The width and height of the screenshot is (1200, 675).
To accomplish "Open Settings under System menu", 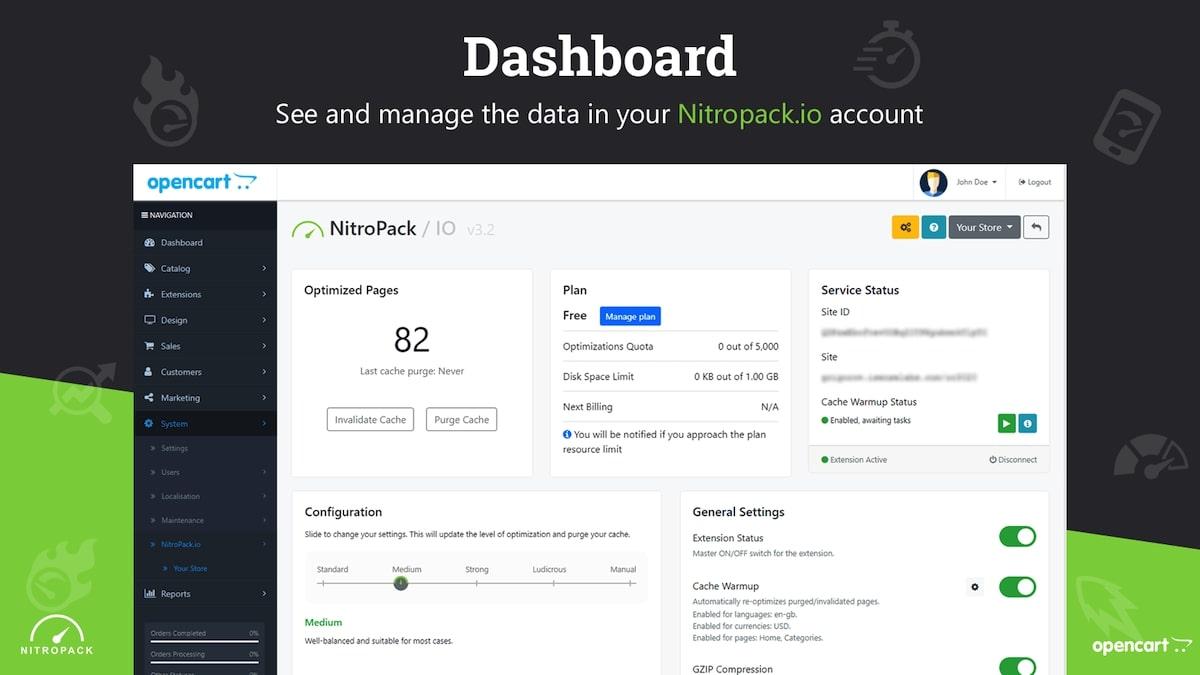I will 174,448.
